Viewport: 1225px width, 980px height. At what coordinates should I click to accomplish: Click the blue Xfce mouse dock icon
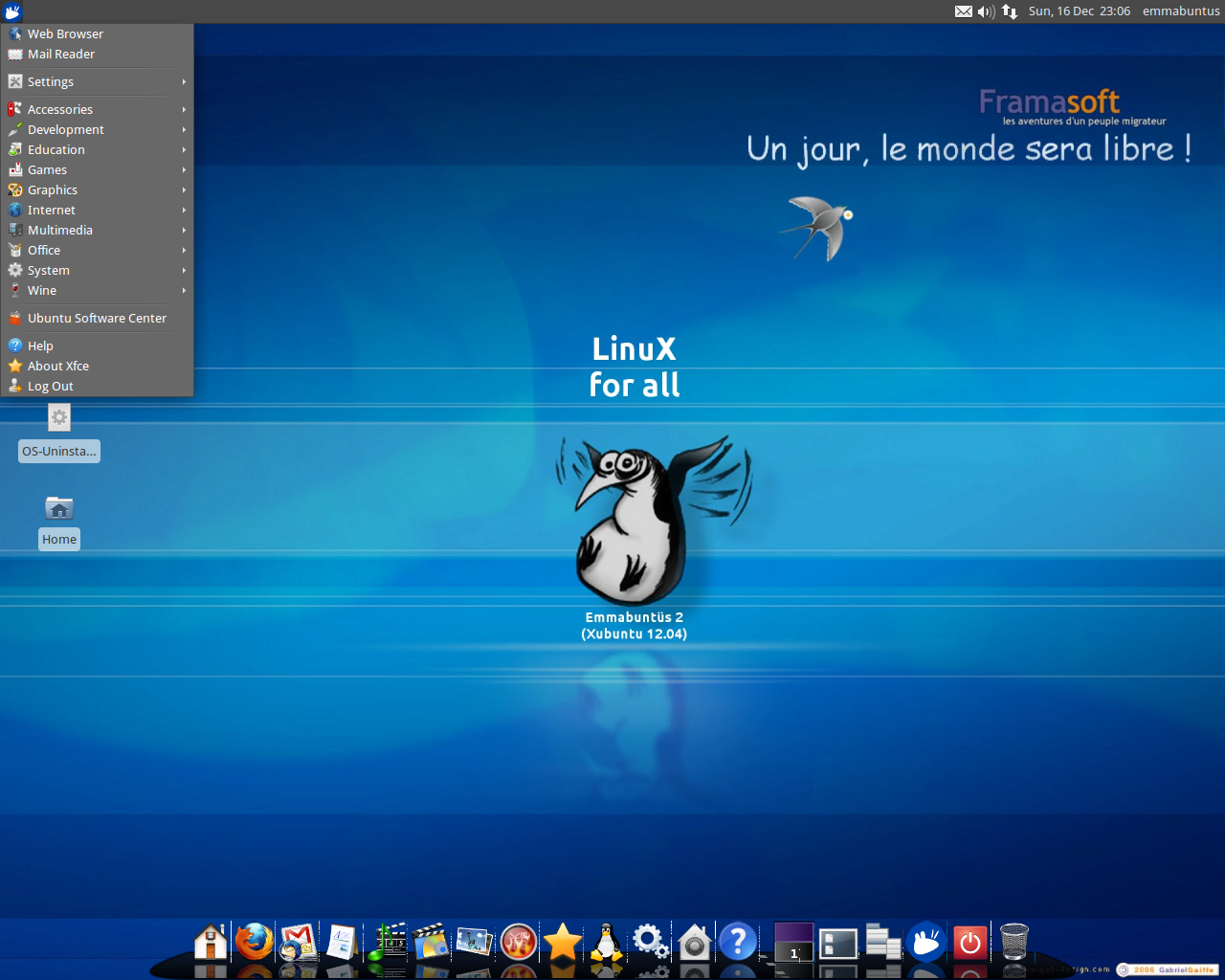pyautogui.click(x=926, y=943)
